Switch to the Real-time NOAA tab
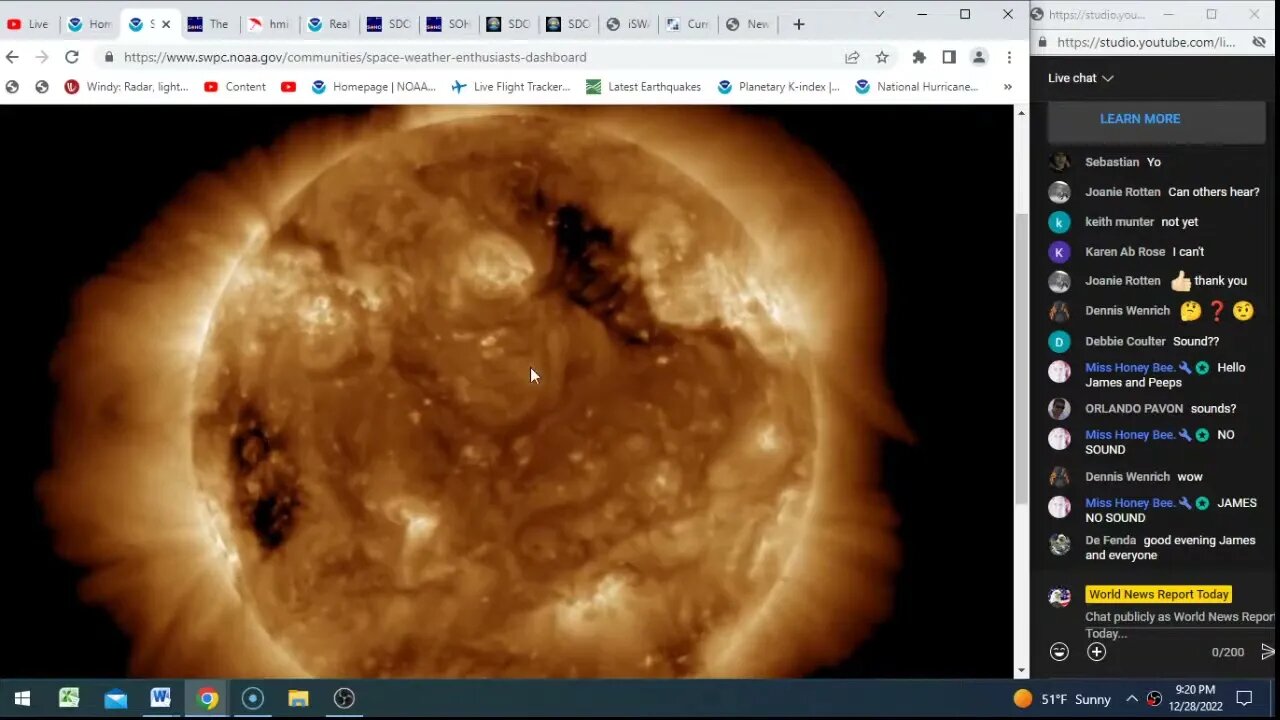This screenshot has height=720, width=1280. pos(329,24)
